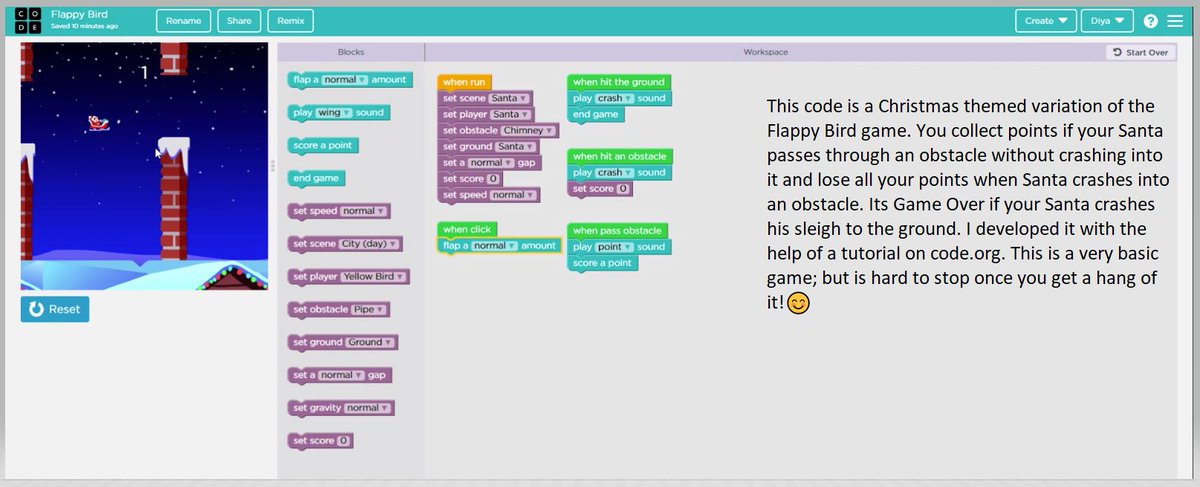Select workspace end game block
This screenshot has width=1200, height=487.
pos(595,115)
